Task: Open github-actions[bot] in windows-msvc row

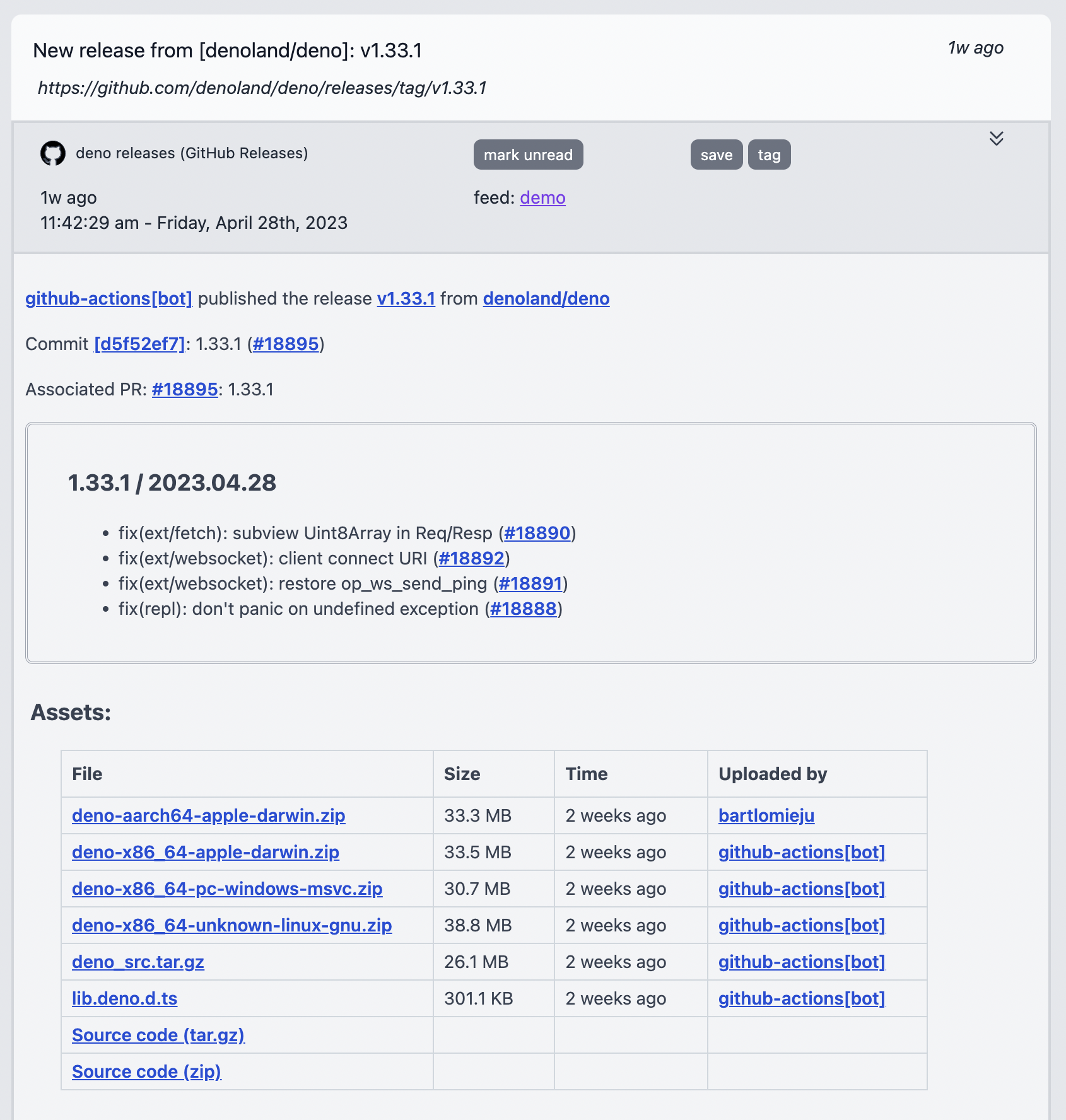Action: click(x=802, y=889)
